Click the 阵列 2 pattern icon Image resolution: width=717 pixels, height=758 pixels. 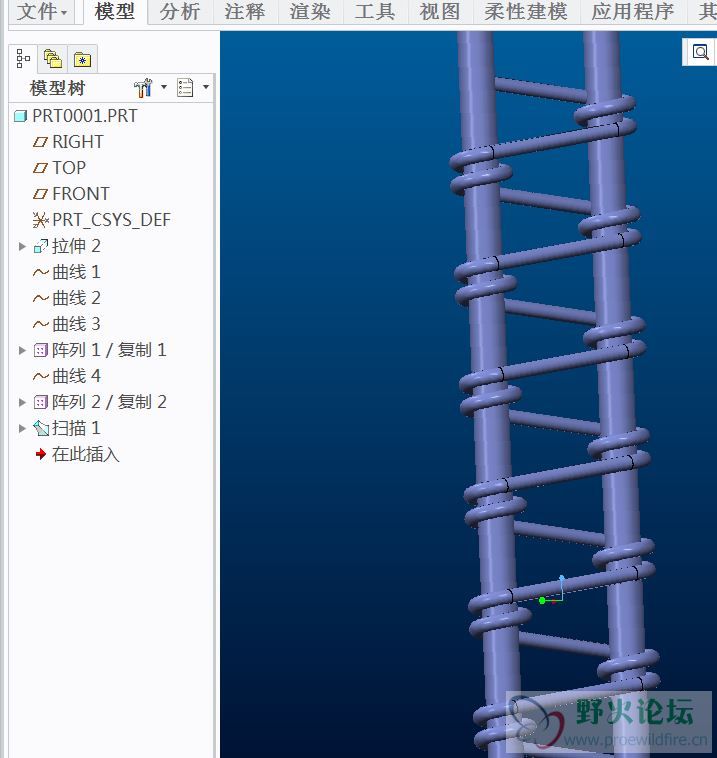(41, 402)
